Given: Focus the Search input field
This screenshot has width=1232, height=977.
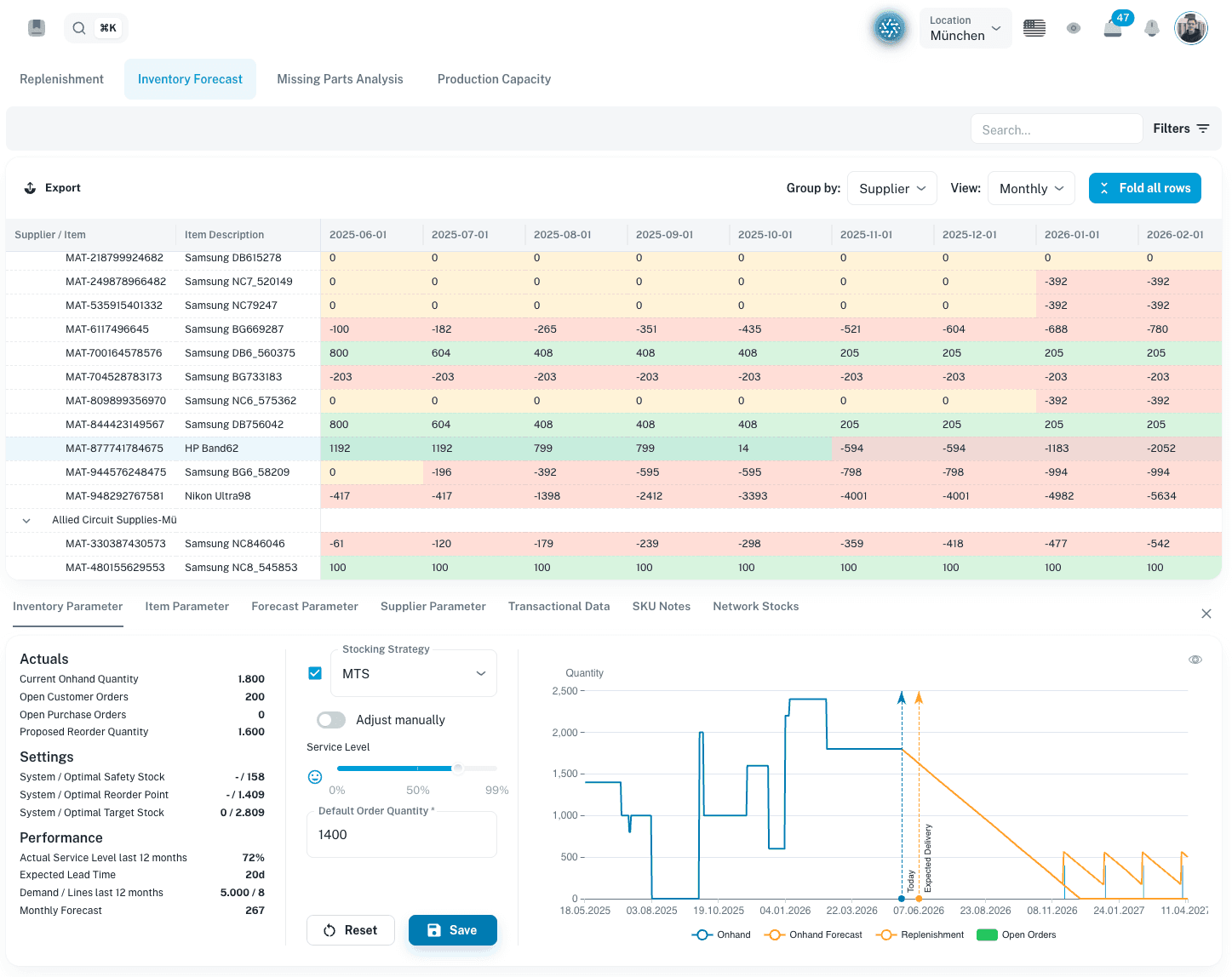Looking at the screenshot, I should 1057,129.
